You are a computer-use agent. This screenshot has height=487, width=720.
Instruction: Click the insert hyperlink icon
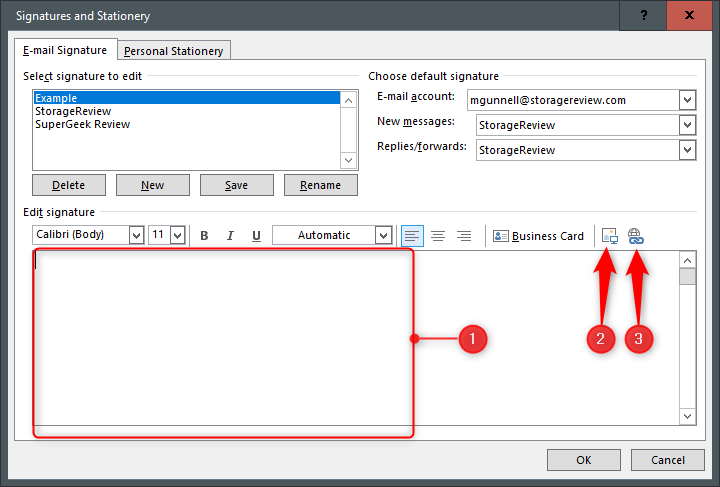pyautogui.click(x=636, y=236)
